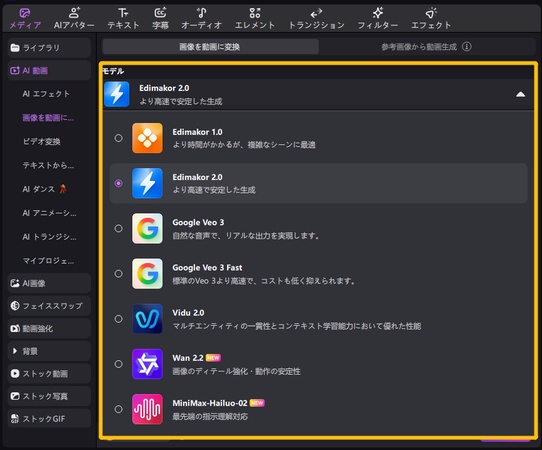542x450 pixels.
Task: Click the Google Veo 3 Fast logo icon
Action: coord(147,274)
